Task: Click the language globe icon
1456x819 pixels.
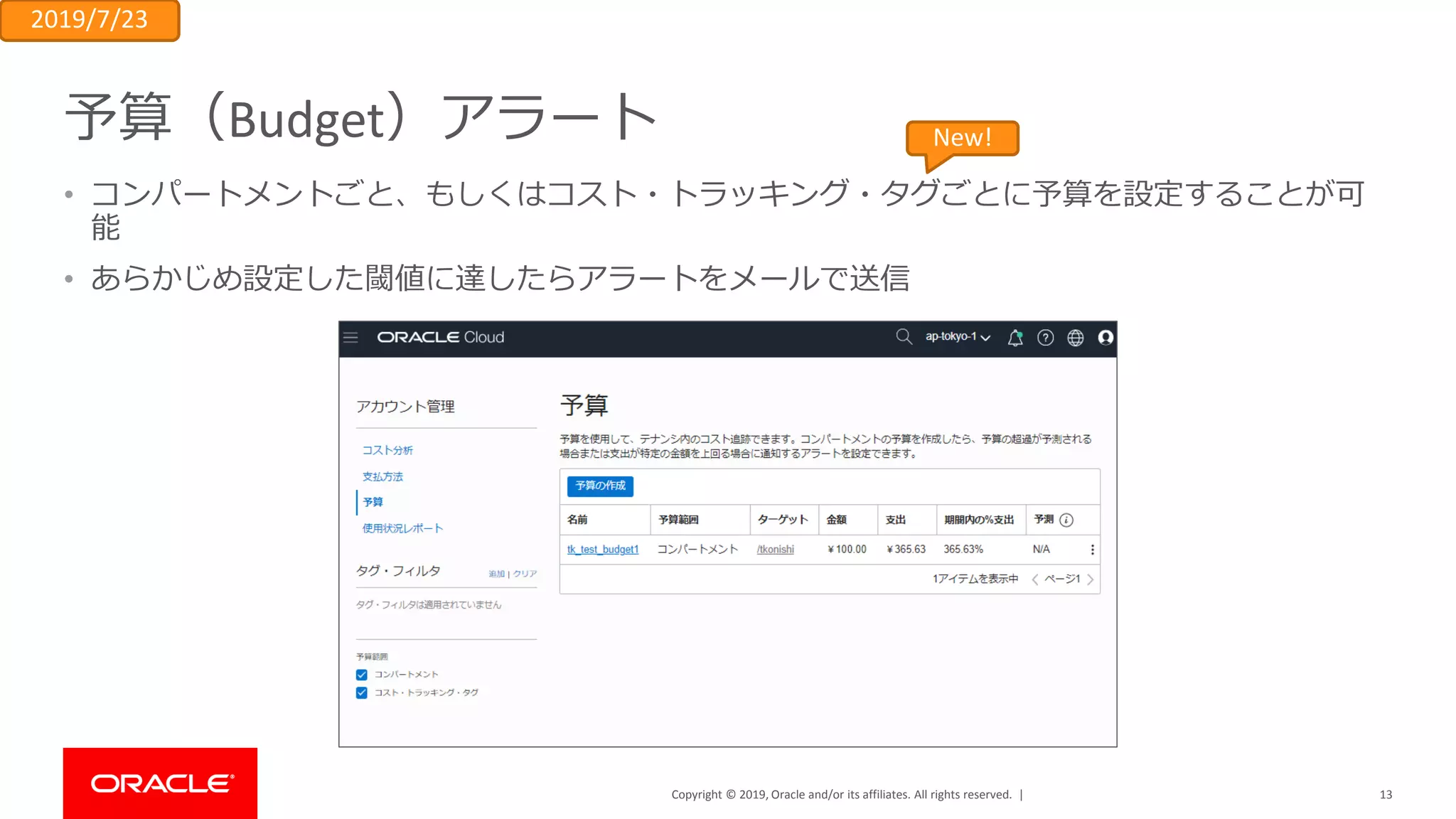Action: coord(1076,338)
